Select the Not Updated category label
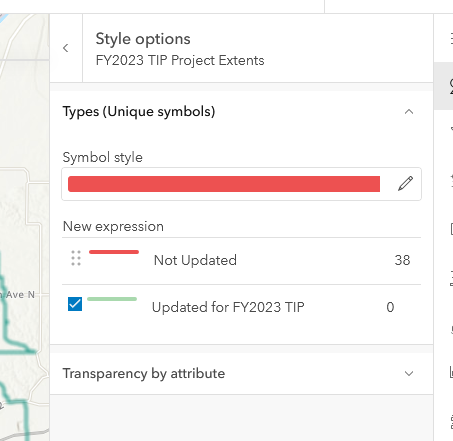The width and height of the screenshot is (453, 441). pyautogui.click(x=195, y=260)
